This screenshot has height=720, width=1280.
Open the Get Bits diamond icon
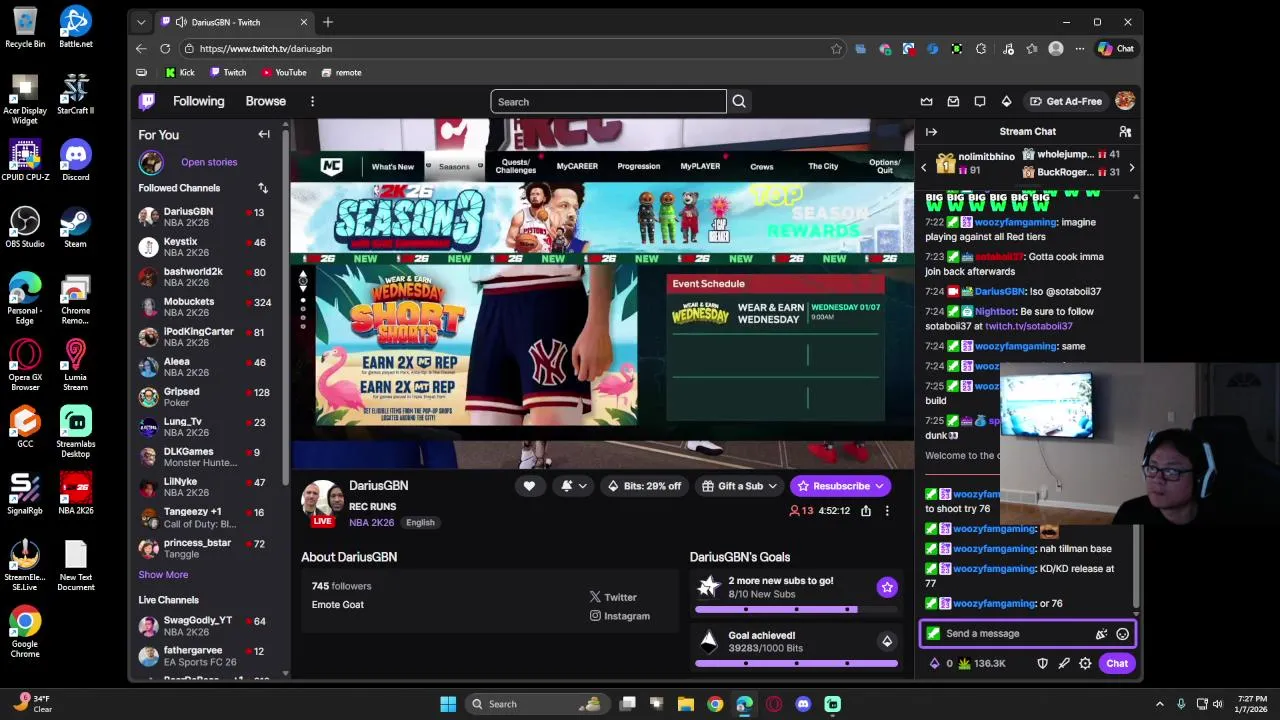pyautogui.click(x=1006, y=101)
